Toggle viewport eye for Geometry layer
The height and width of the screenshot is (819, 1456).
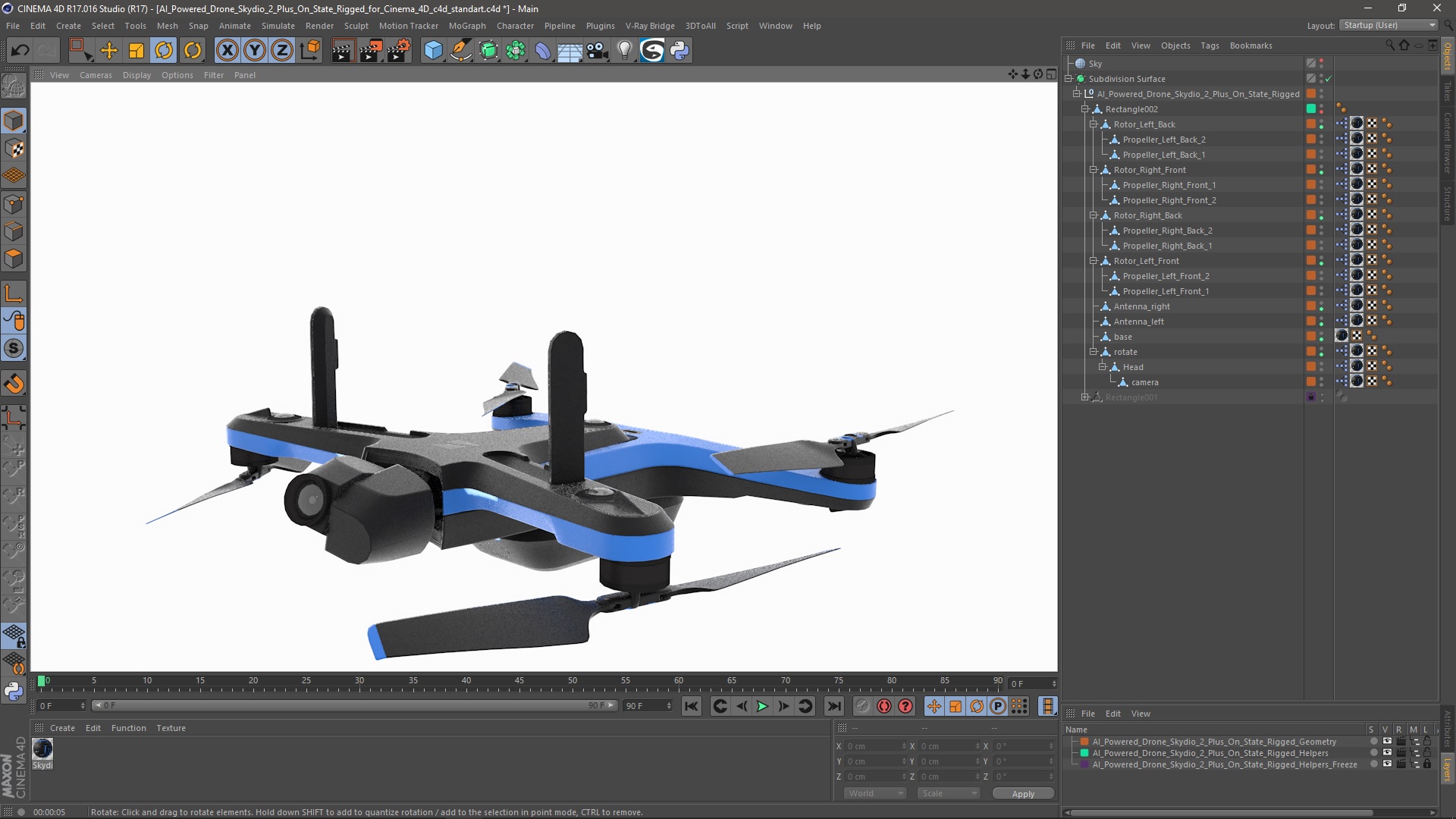1387,742
